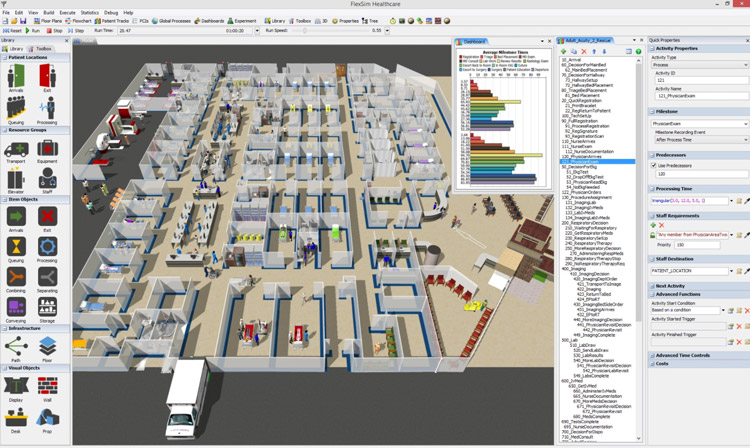The height and width of the screenshot is (448, 750).
Task: Open Floor Plans from the toolbar
Action: [48, 21]
